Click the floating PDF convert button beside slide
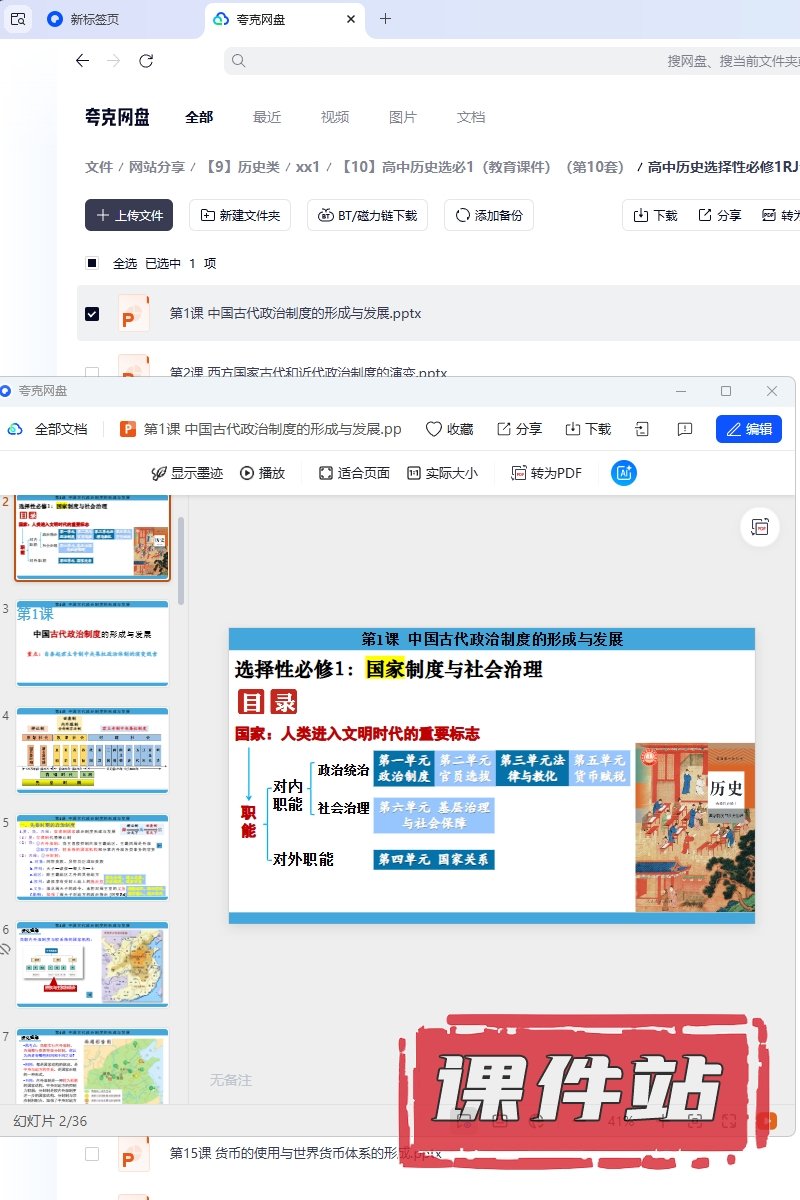800x1200 pixels. pos(759,527)
